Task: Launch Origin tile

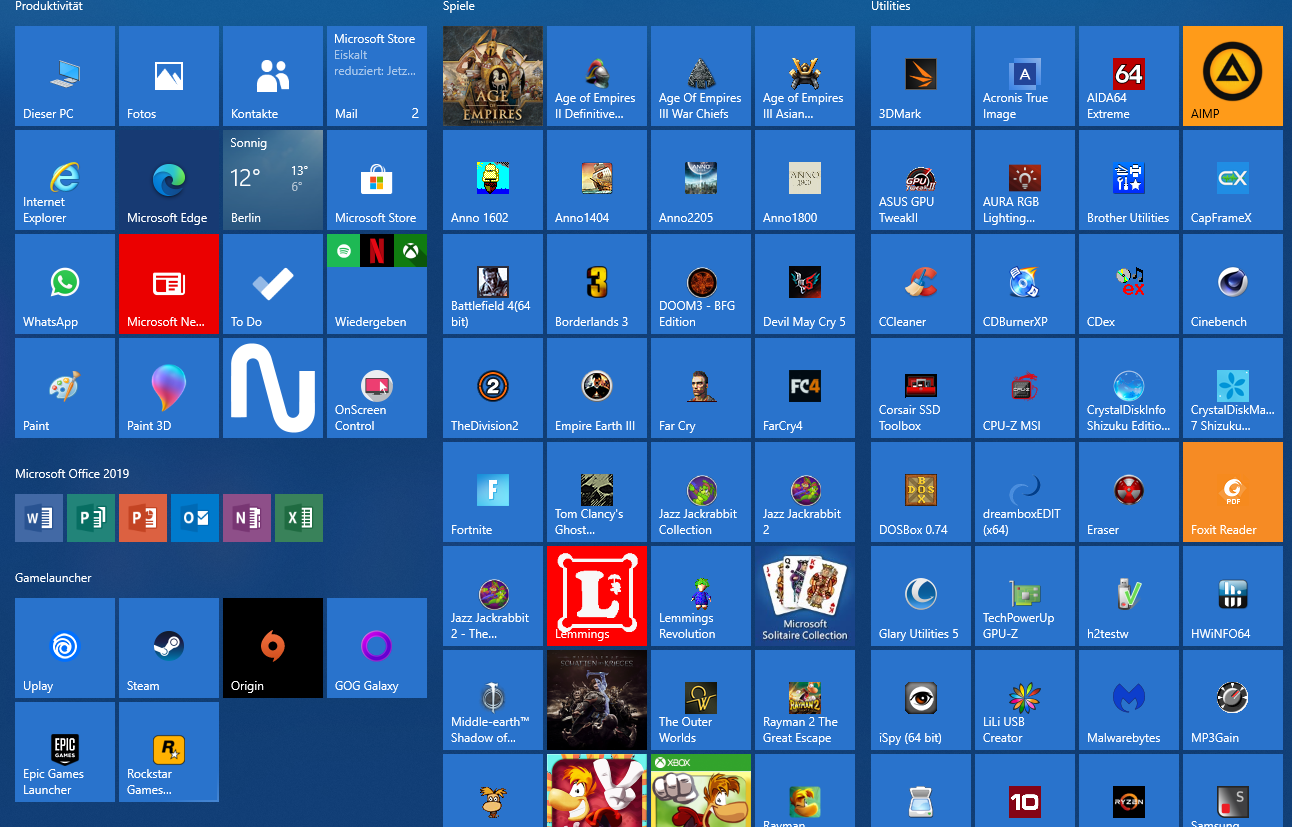Action: (273, 648)
